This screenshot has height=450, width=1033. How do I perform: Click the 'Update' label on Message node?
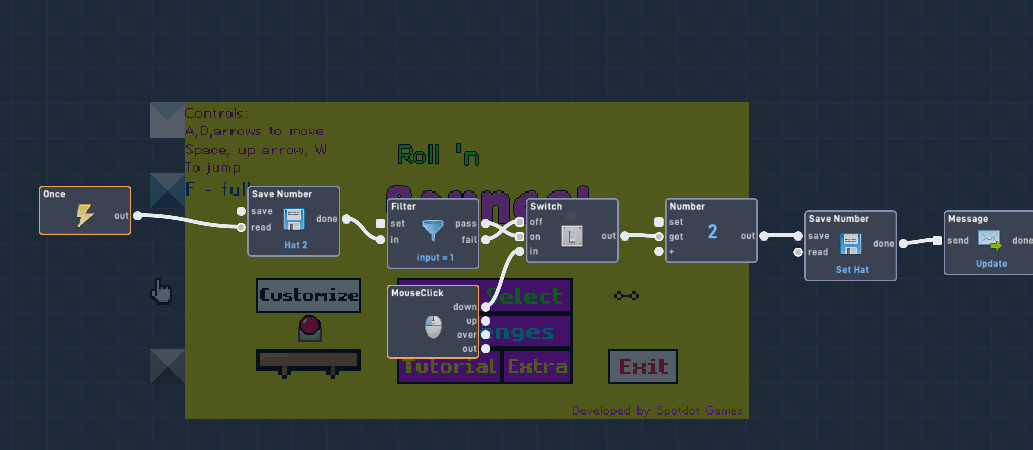tap(991, 264)
